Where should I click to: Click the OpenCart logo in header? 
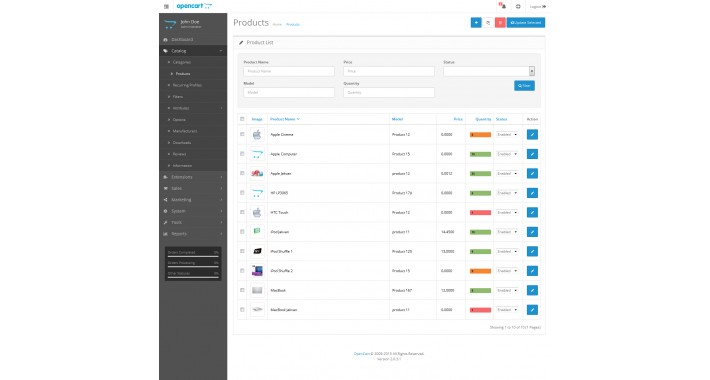click(194, 6)
